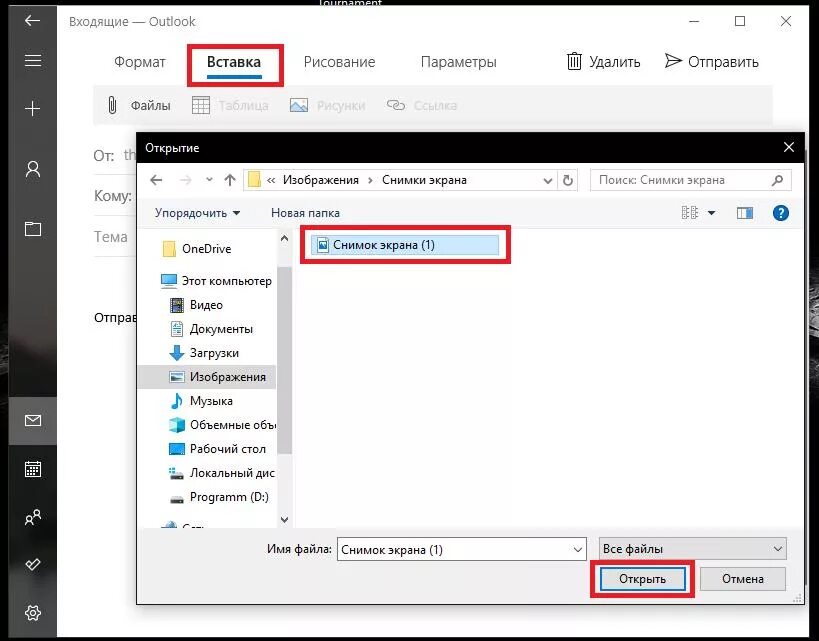Click Изображения in the address path
This screenshot has height=641, width=819.
click(x=320, y=180)
